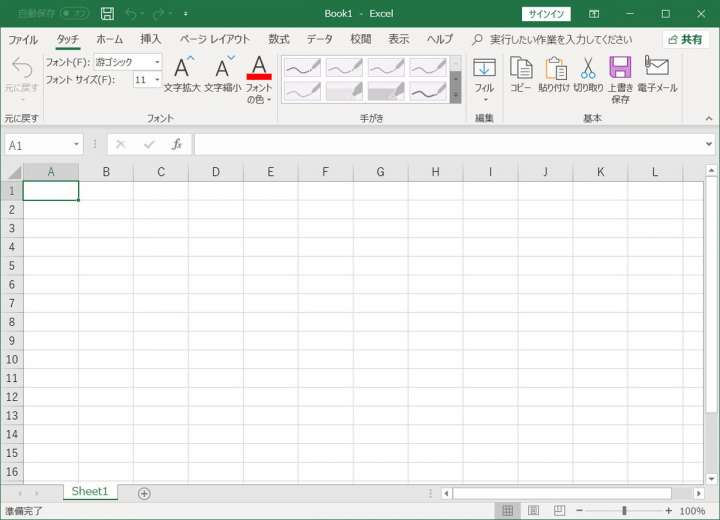
Task: Click the Undo arrow in the quick access toolbar
Action: point(131,14)
